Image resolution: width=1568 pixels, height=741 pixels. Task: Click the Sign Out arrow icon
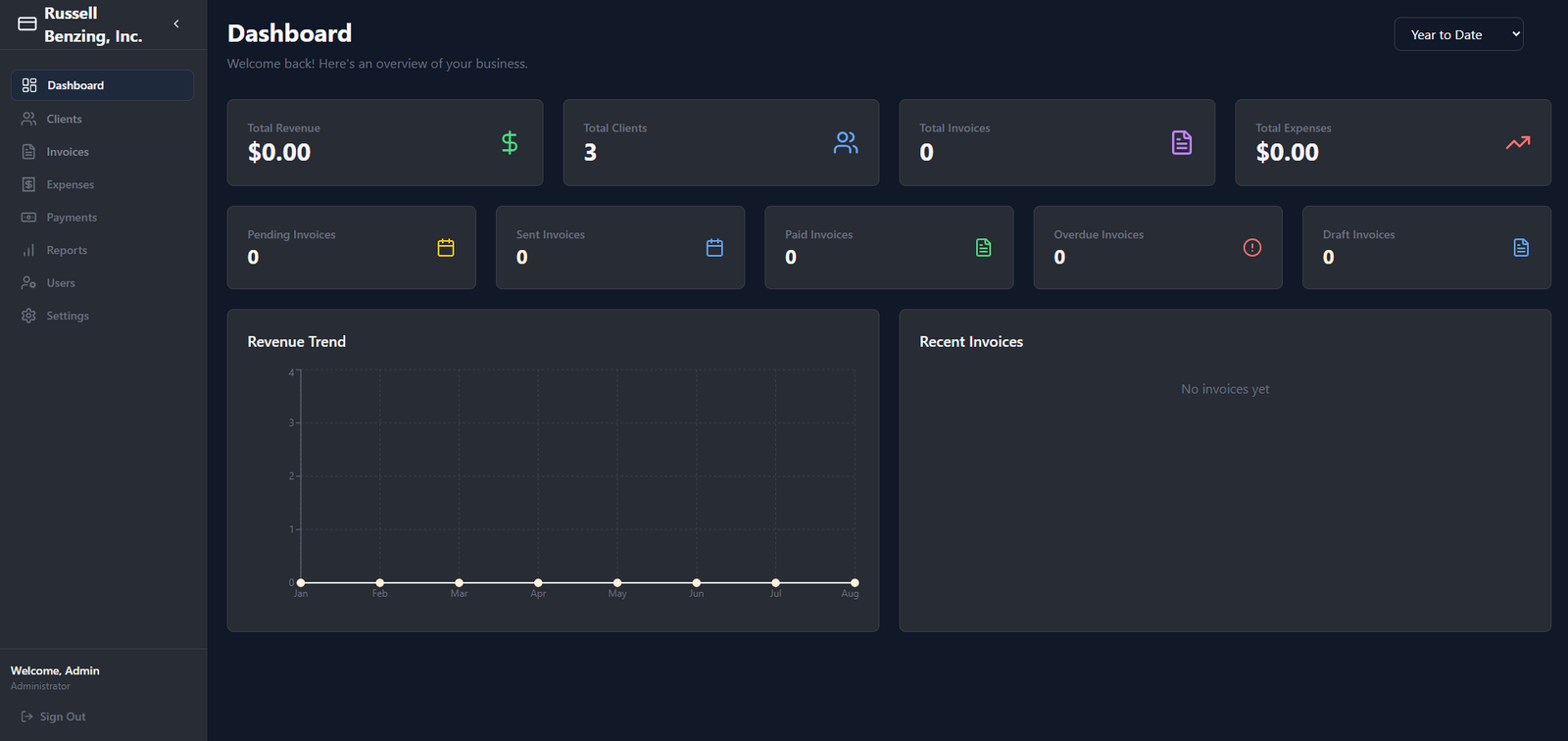coord(26,716)
